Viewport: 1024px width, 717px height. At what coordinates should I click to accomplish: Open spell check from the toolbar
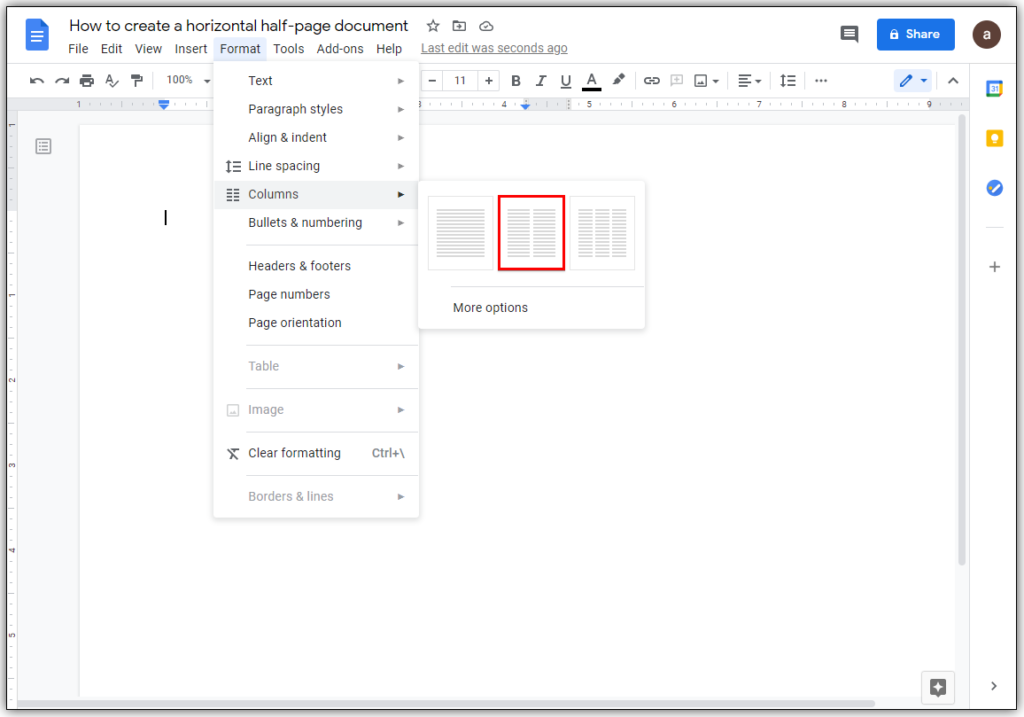(110, 80)
